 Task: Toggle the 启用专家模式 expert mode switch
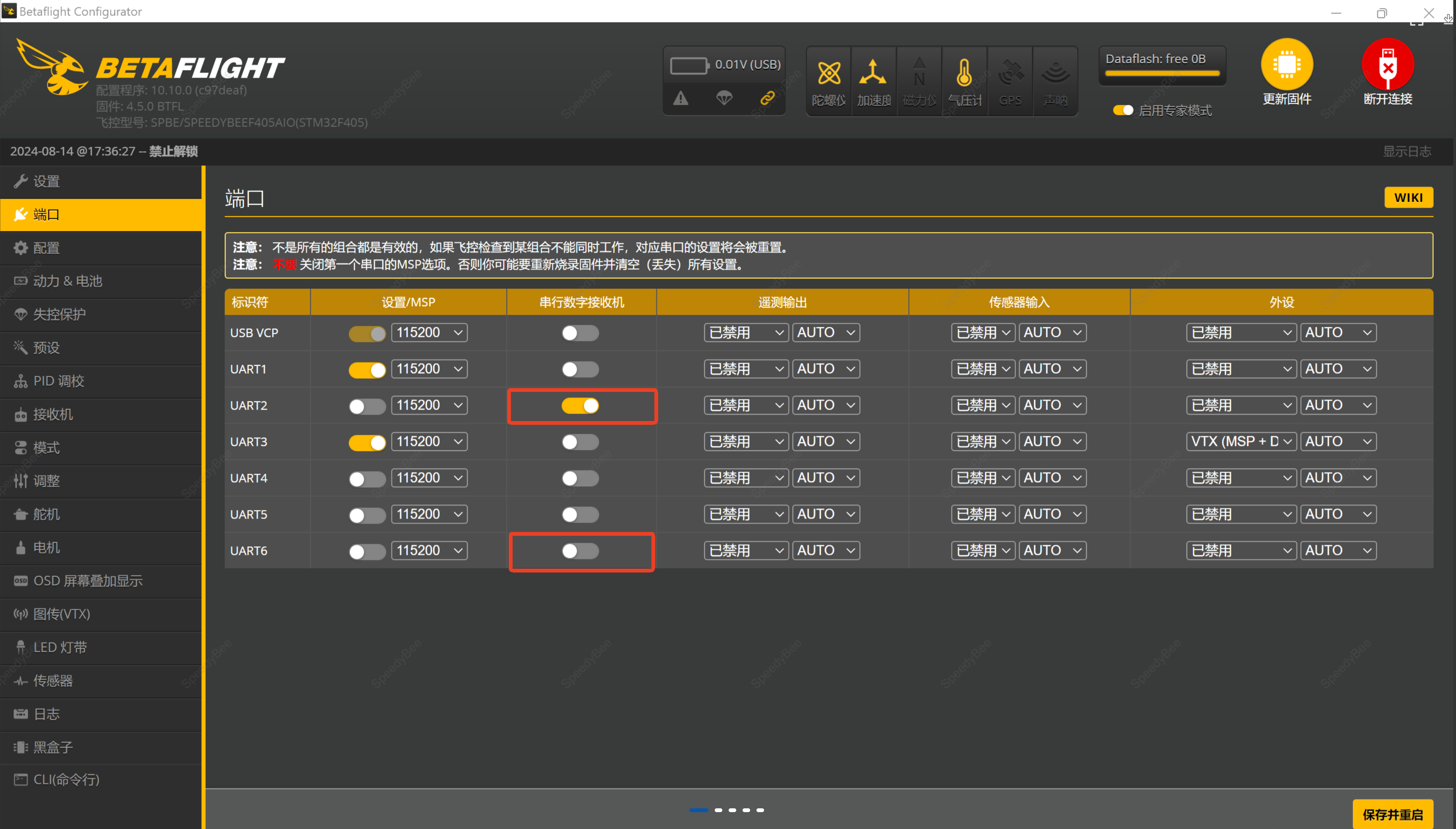coord(1123,111)
